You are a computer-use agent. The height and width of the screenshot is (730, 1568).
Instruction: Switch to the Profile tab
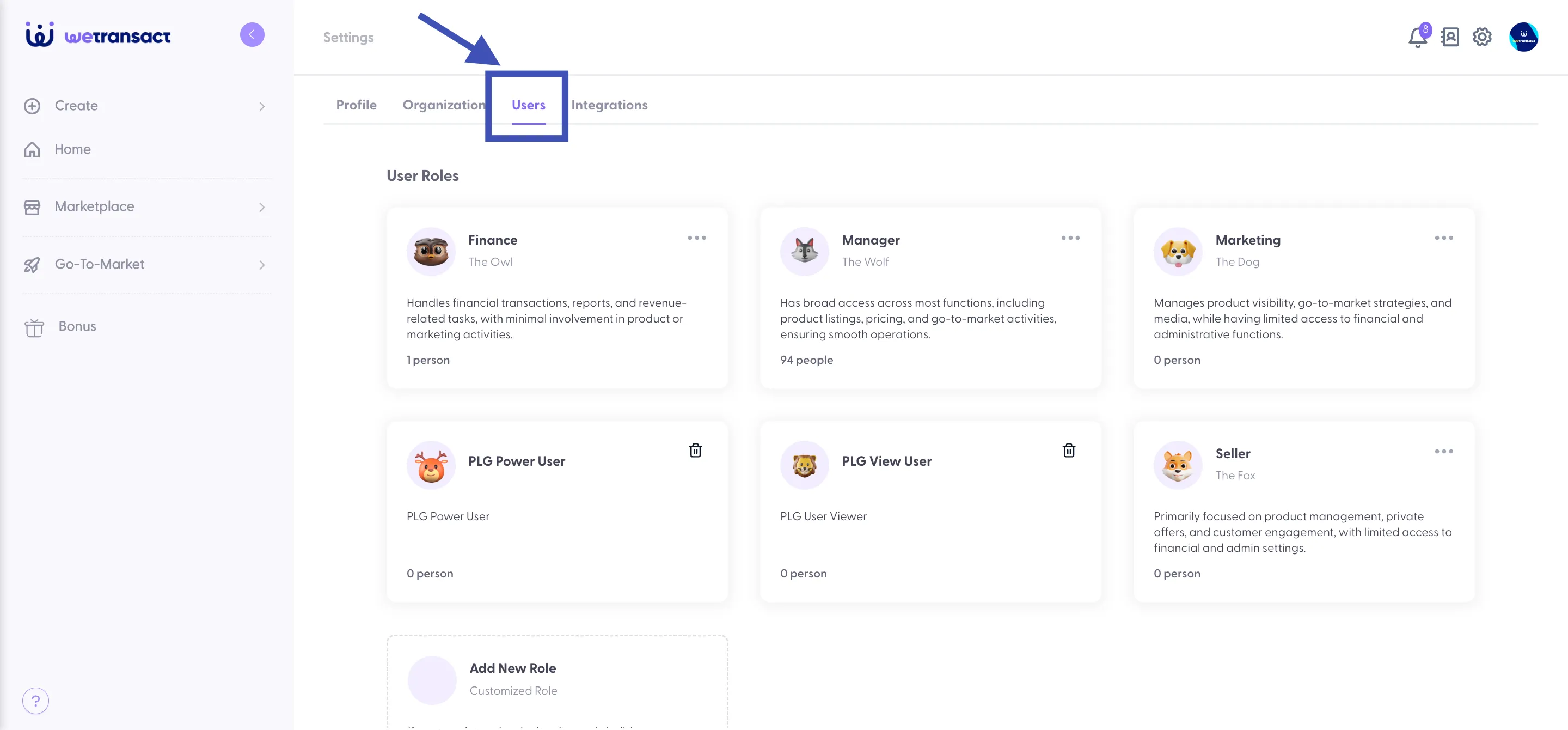(x=356, y=105)
